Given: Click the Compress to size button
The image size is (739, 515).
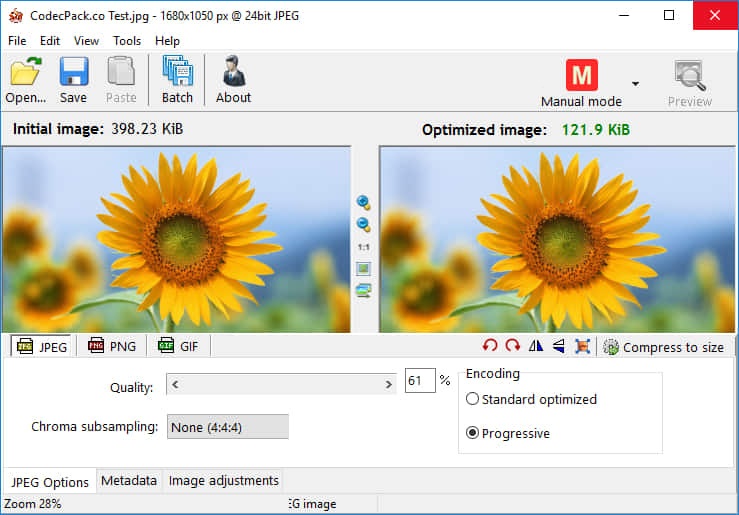Looking at the screenshot, I should pos(663,347).
